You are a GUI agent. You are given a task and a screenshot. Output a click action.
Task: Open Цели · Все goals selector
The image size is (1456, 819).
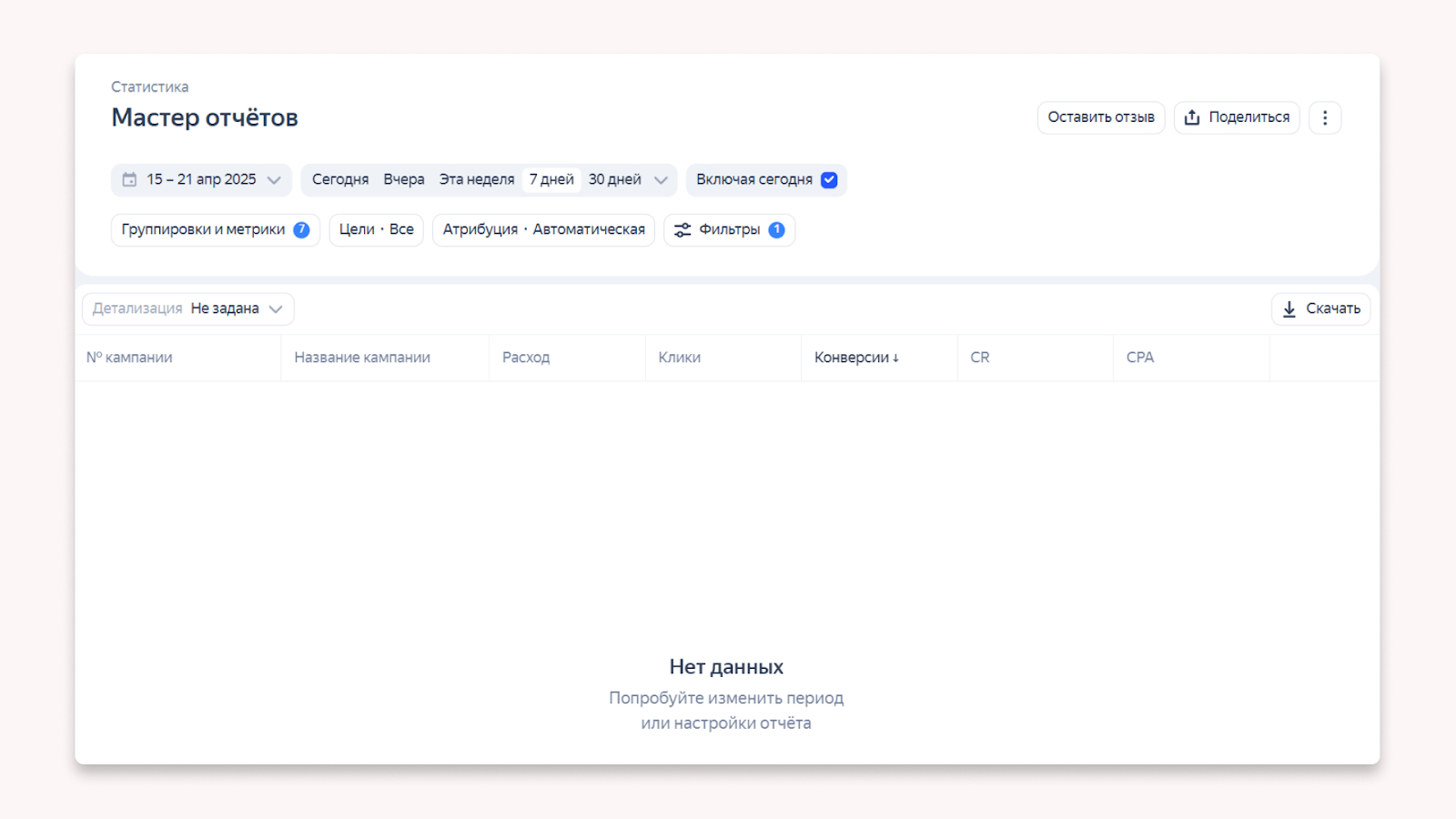[x=377, y=230]
